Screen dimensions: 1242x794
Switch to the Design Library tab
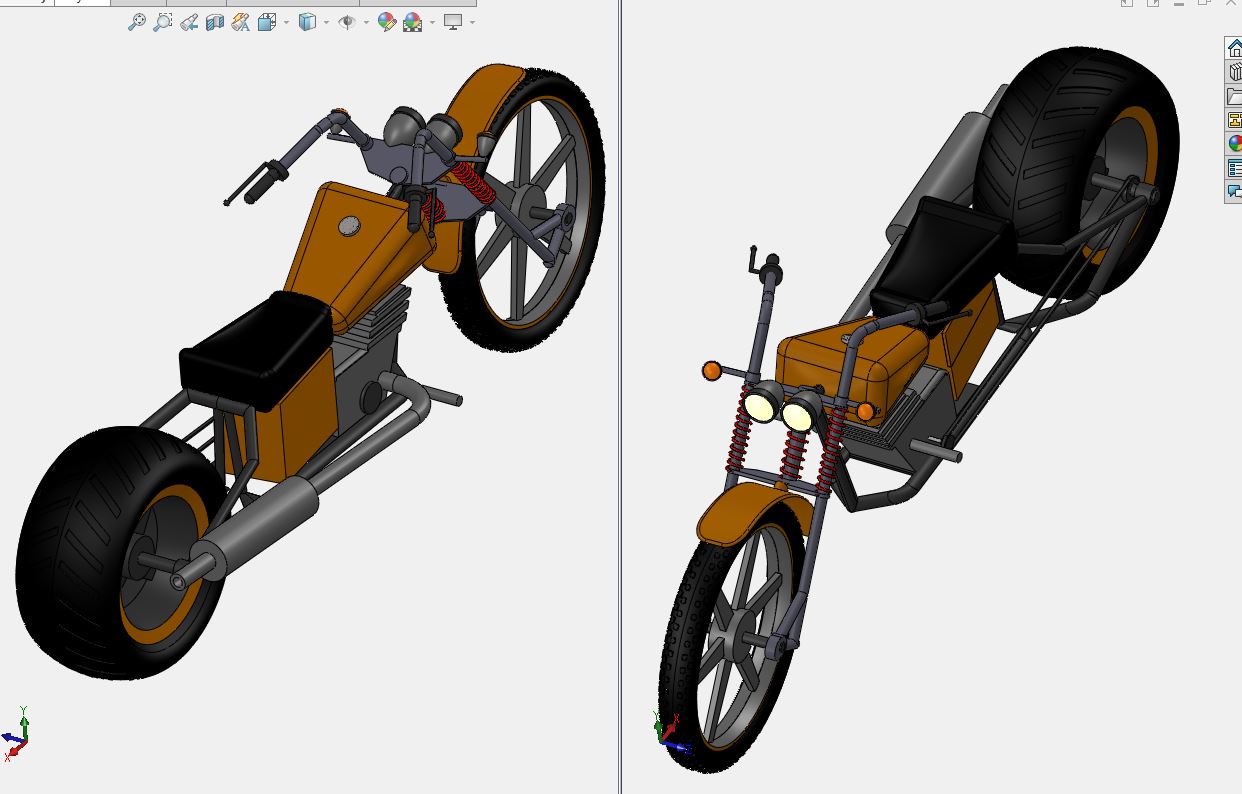pos(1235,72)
